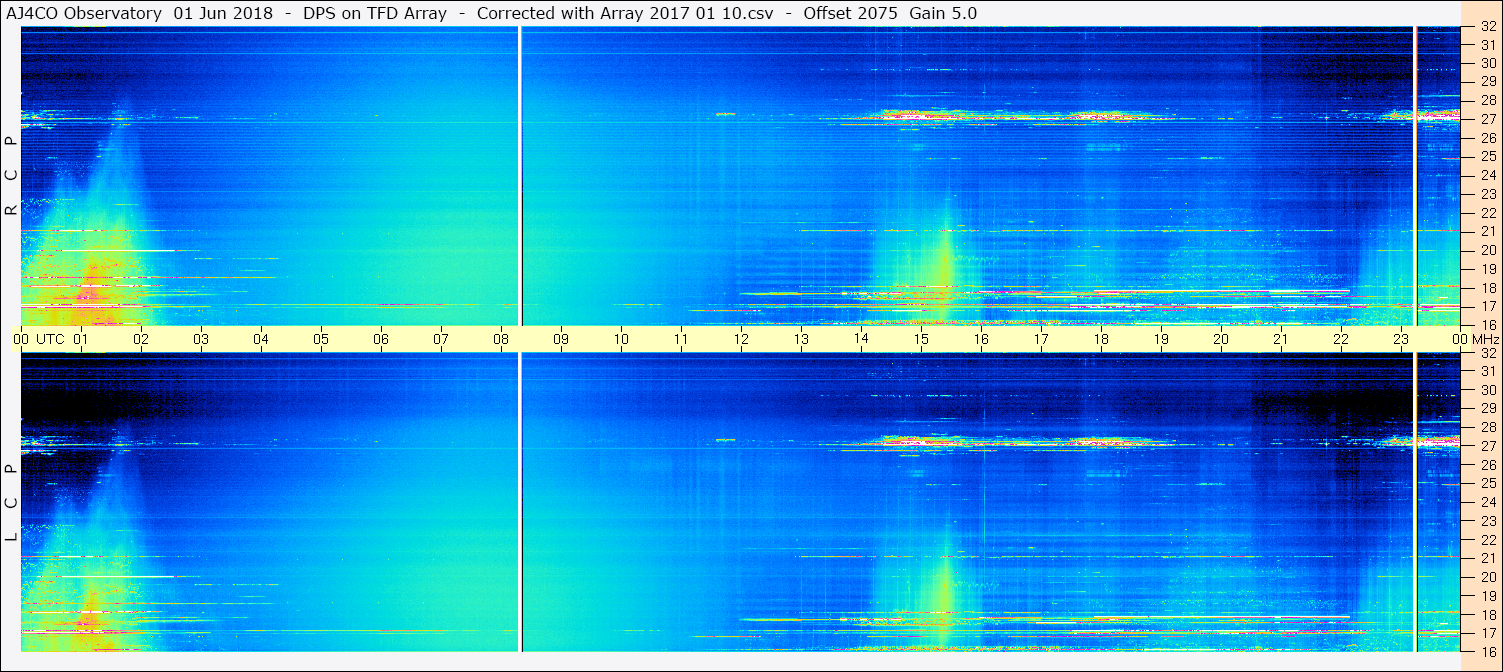
Task: Click the 30 MHz label beside the RCP panel
Action: pyautogui.click(x=1488, y=62)
